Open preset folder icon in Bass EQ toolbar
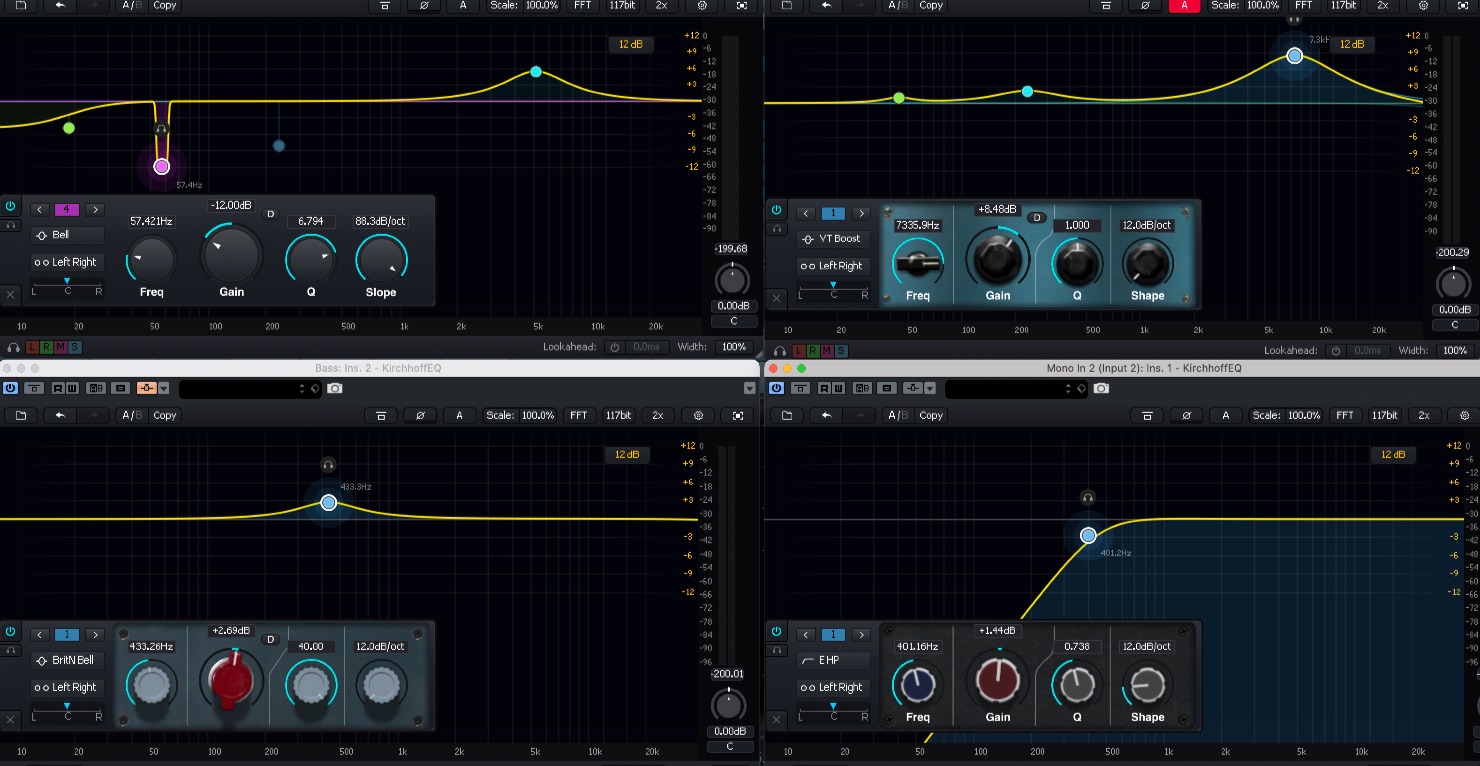Image resolution: width=1480 pixels, height=766 pixels. tap(21, 415)
